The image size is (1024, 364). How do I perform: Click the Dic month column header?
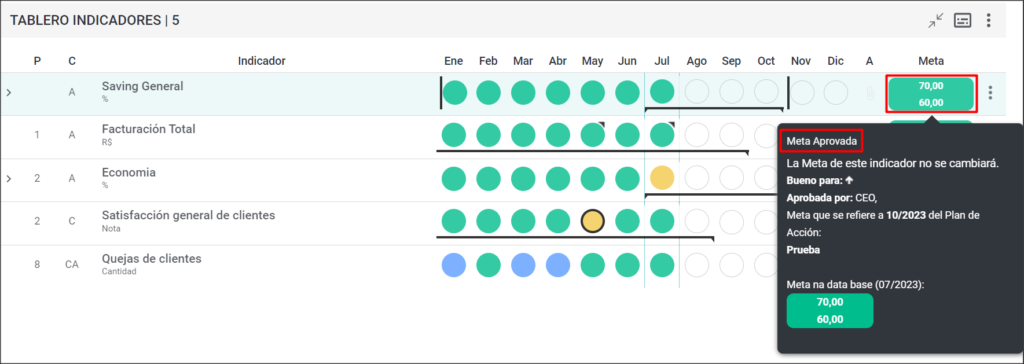tap(835, 61)
